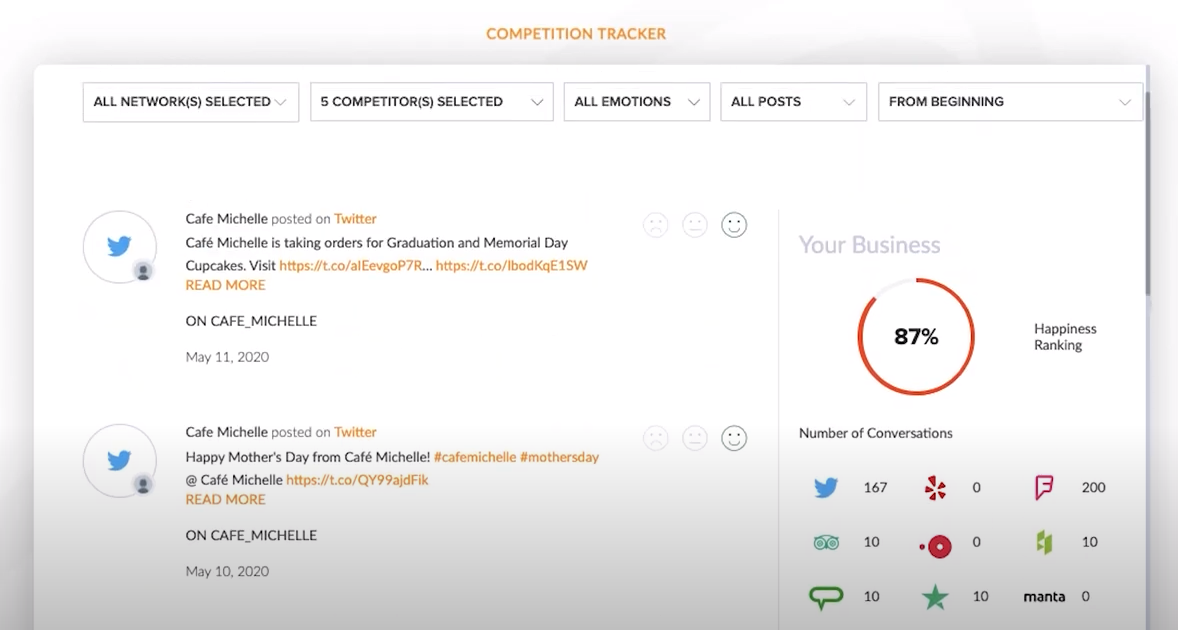Open the t.co/IbodKqE1SW link
Screen dimensions: 1178x630
tap(512, 265)
